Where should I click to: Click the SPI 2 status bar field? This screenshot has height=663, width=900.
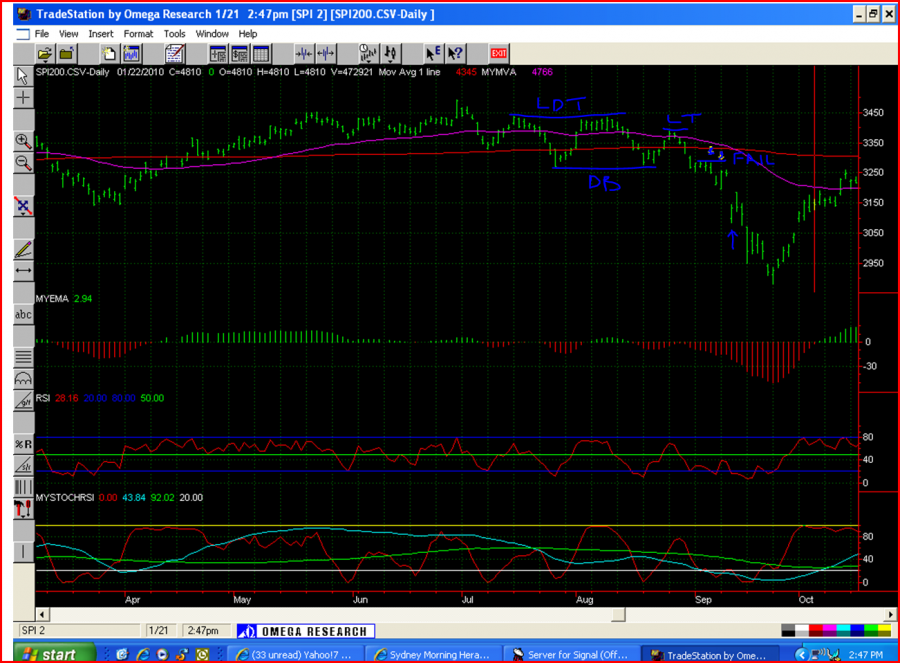79,631
